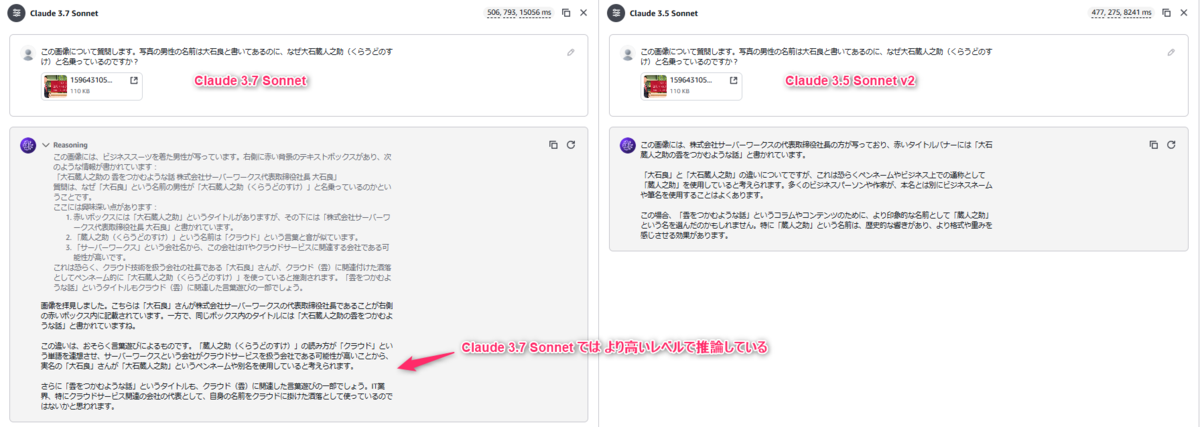Collapse the Reasoning section chevron

(x=46, y=144)
